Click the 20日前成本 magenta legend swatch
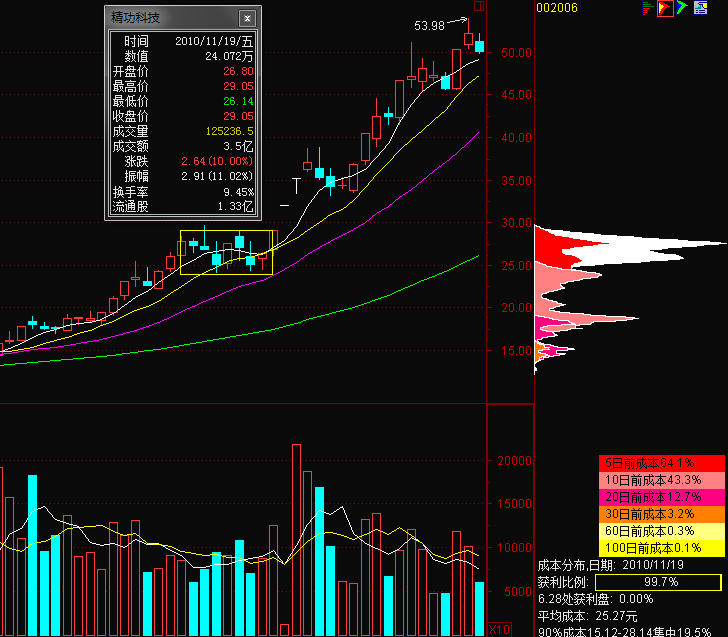728x637 pixels. click(x=662, y=497)
